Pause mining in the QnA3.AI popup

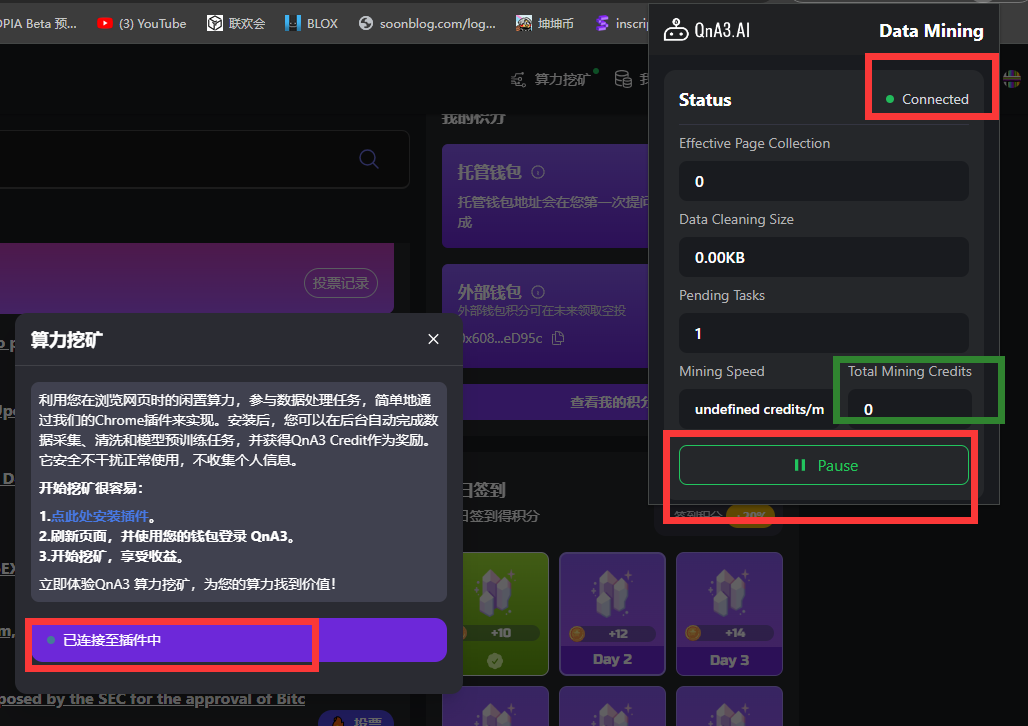tap(823, 466)
